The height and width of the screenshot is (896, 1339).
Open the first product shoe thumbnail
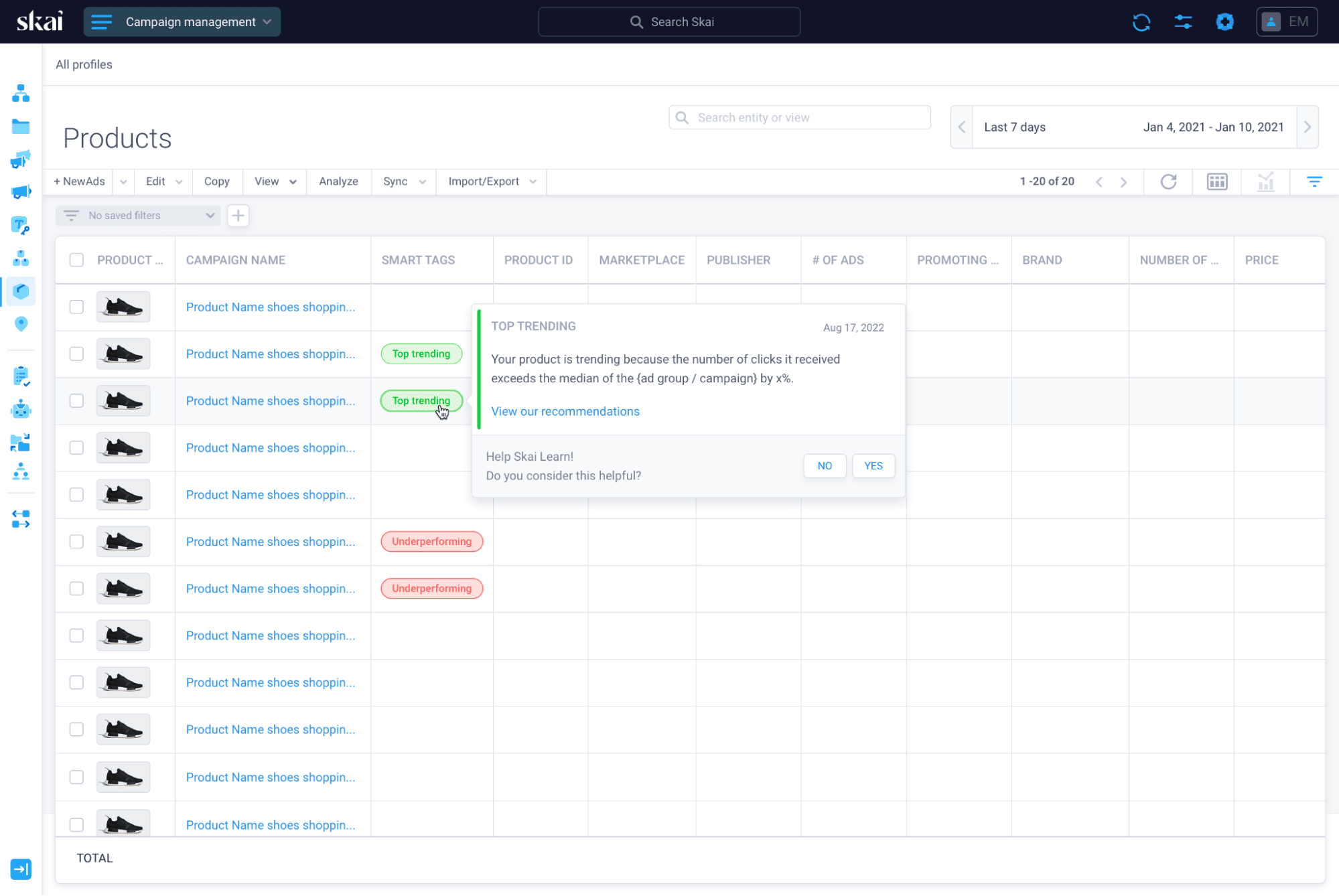click(123, 307)
